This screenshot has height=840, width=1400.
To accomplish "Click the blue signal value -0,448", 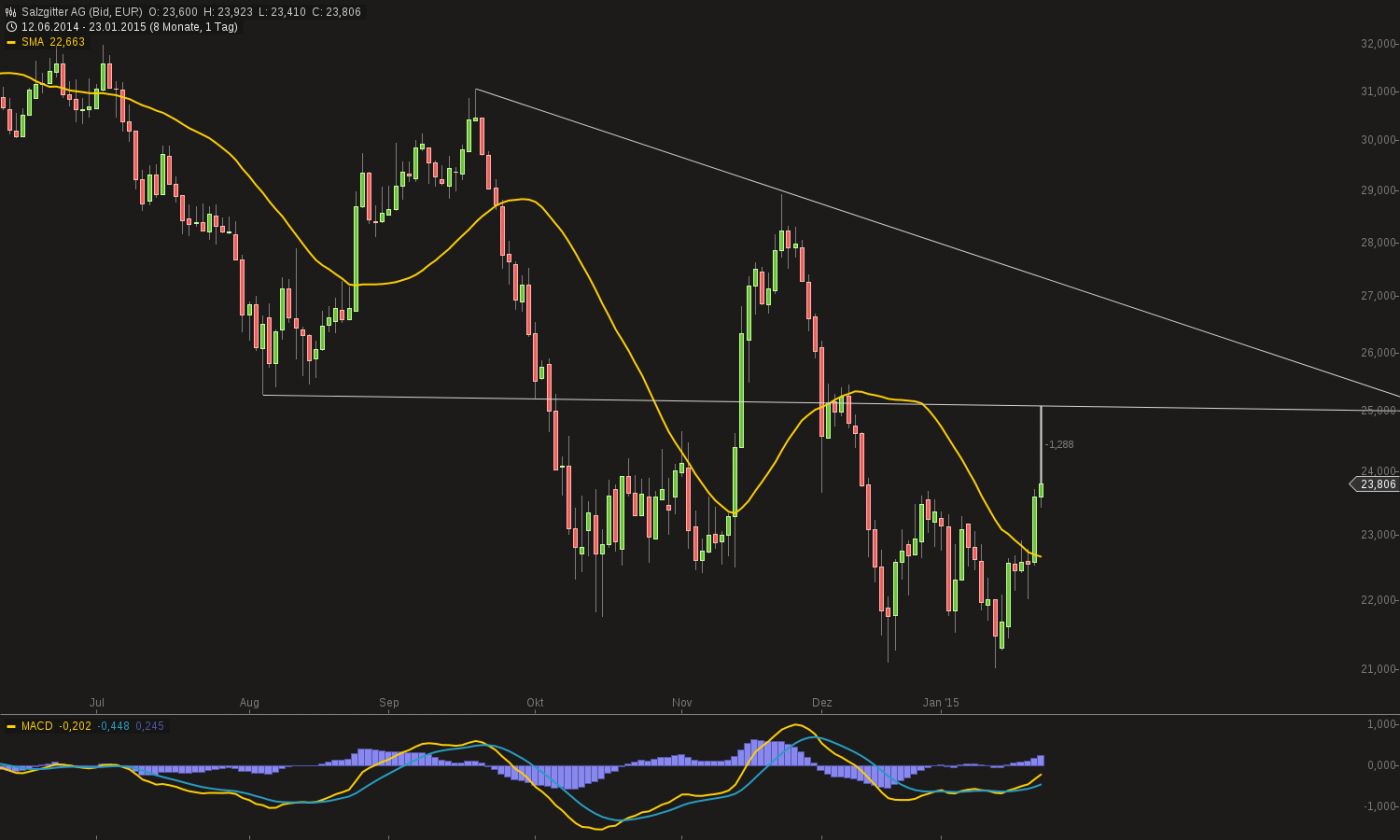I will pyautogui.click(x=114, y=726).
